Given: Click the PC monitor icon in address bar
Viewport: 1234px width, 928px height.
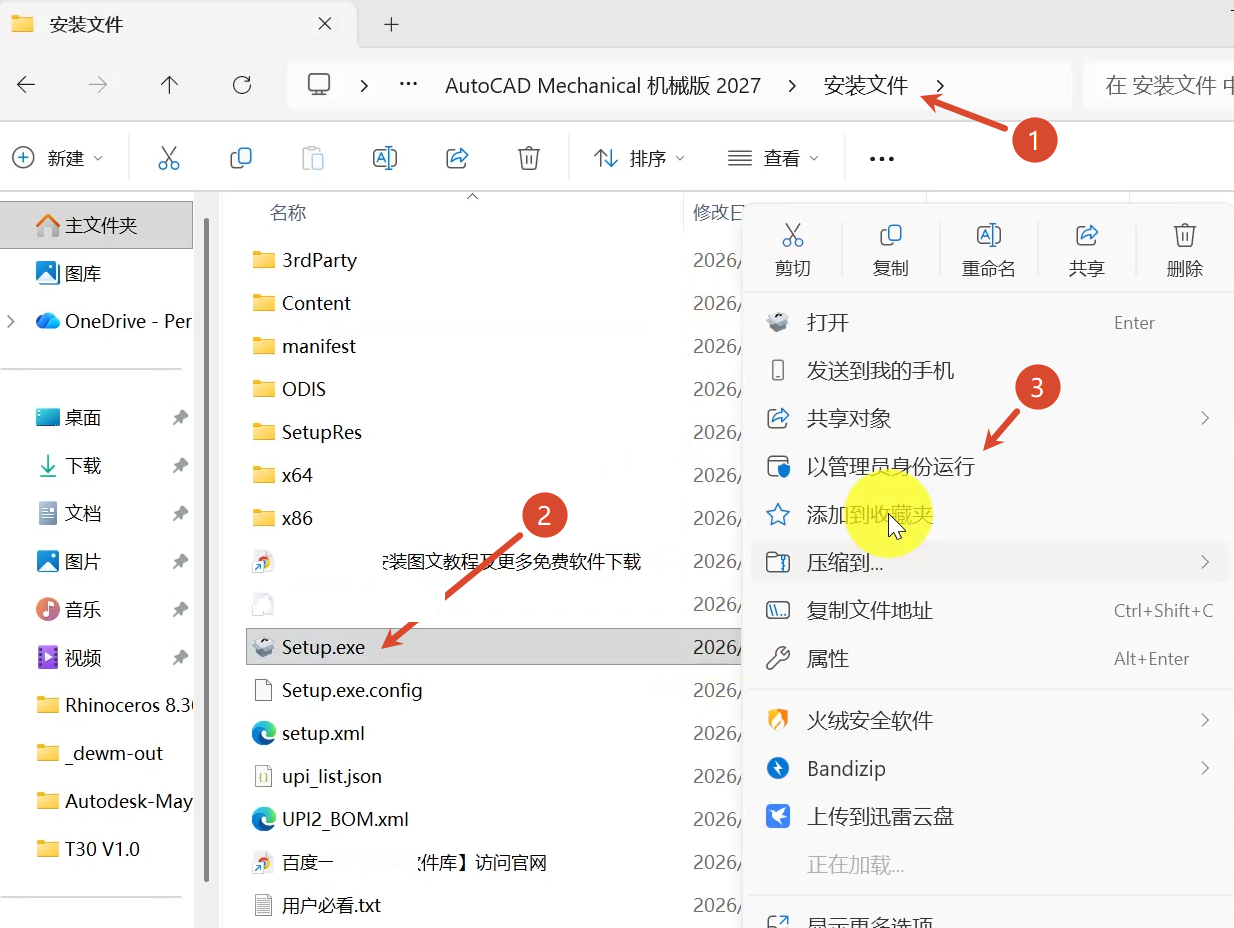Looking at the screenshot, I should click(x=319, y=85).
